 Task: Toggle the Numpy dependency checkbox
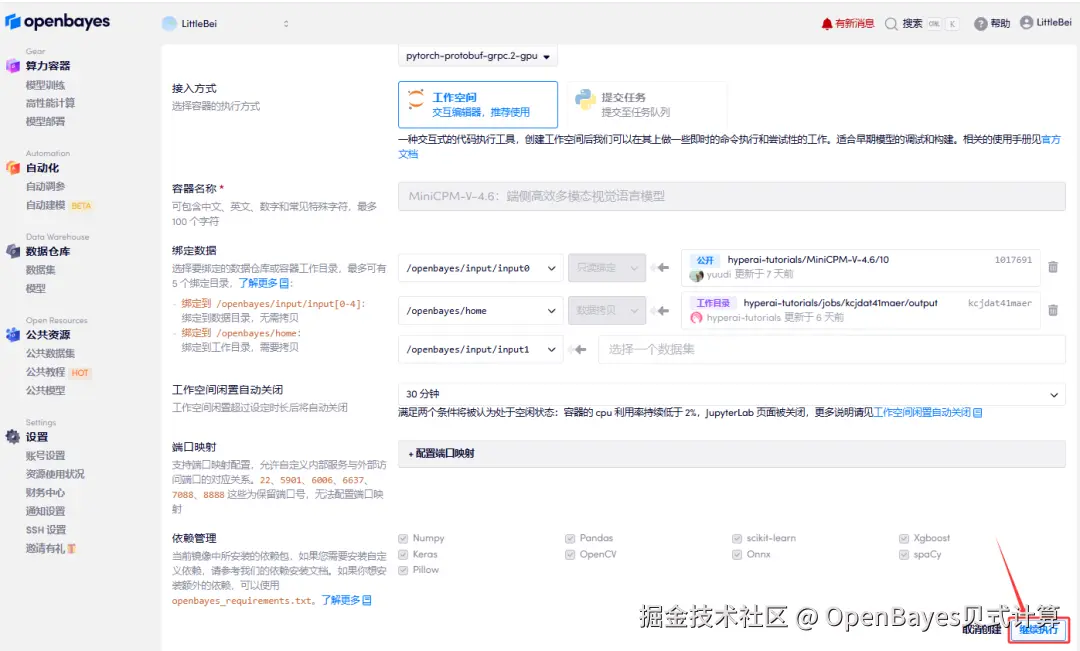pyautogui.click(x=403, y=538)
